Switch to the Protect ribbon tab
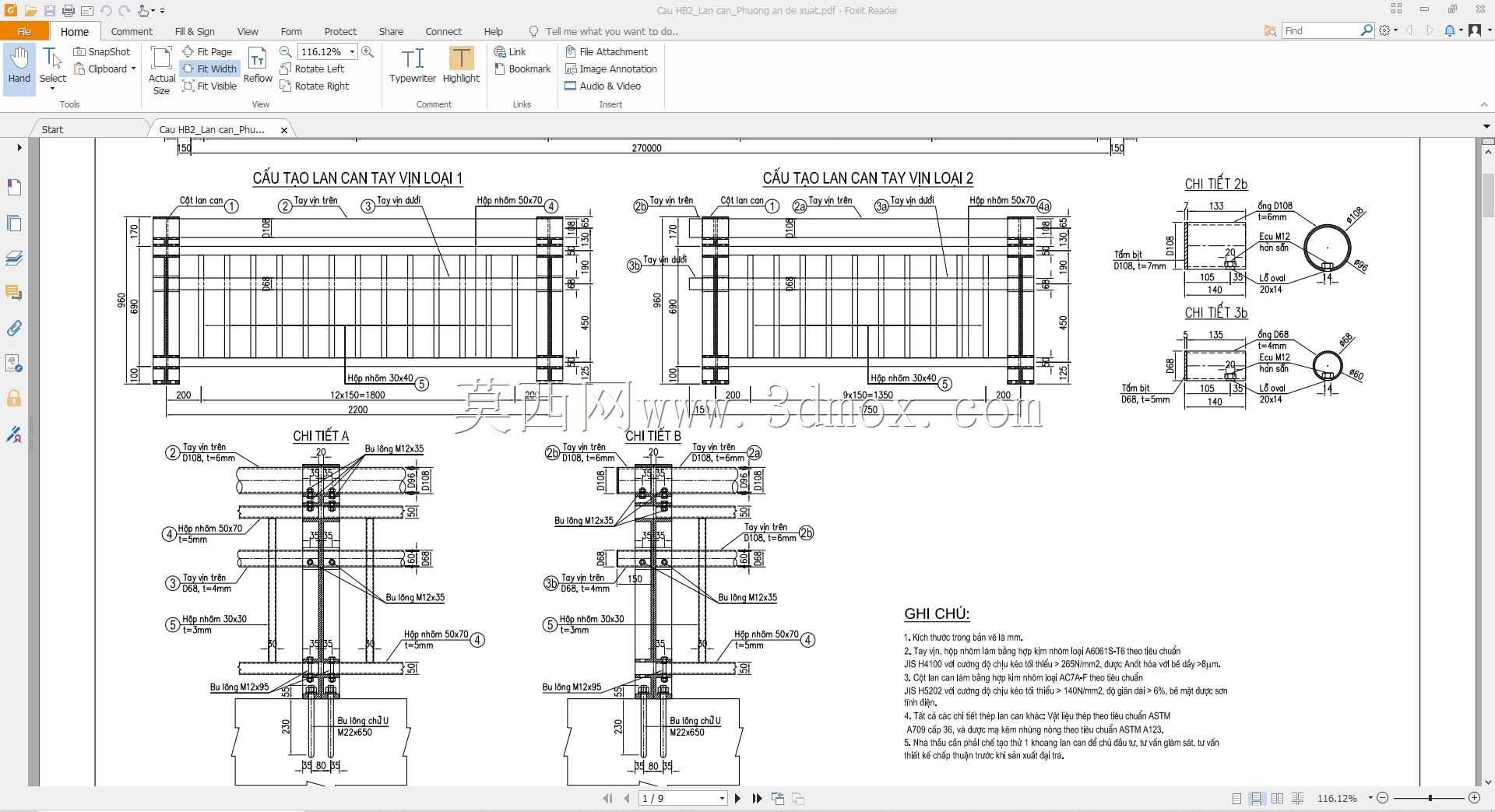1495x812 pixels. tap(340, 31)
